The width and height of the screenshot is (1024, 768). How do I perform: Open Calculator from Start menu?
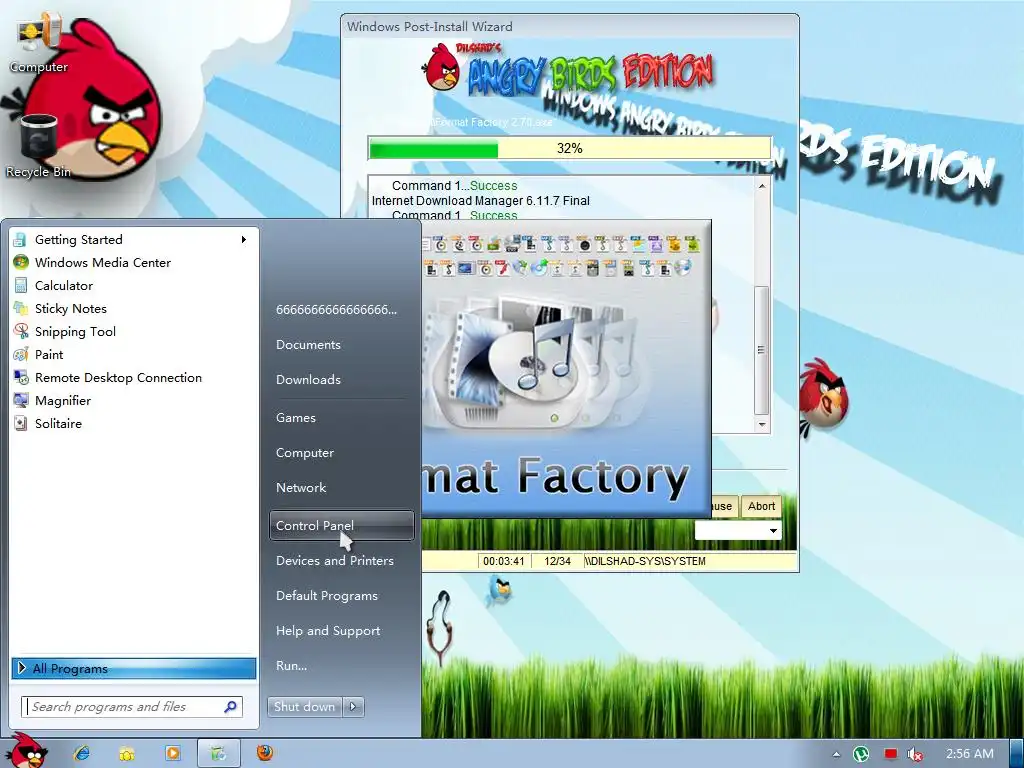point(135,285)
